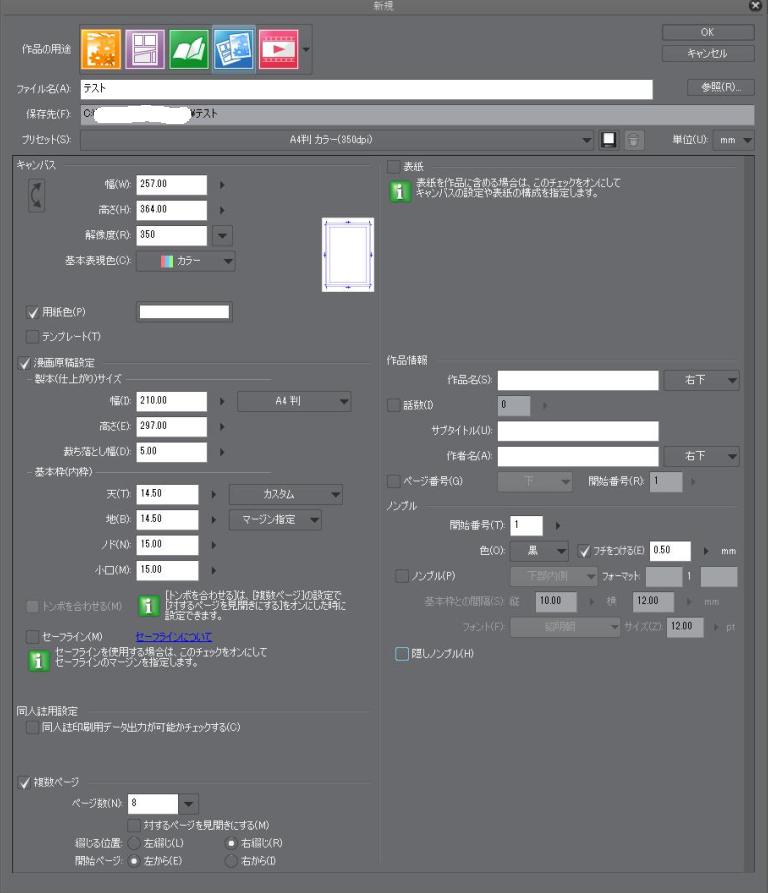The image size is (768, 893).
Task: Enable the 隠しノンブル(H) checkbox
Action: 401,654
